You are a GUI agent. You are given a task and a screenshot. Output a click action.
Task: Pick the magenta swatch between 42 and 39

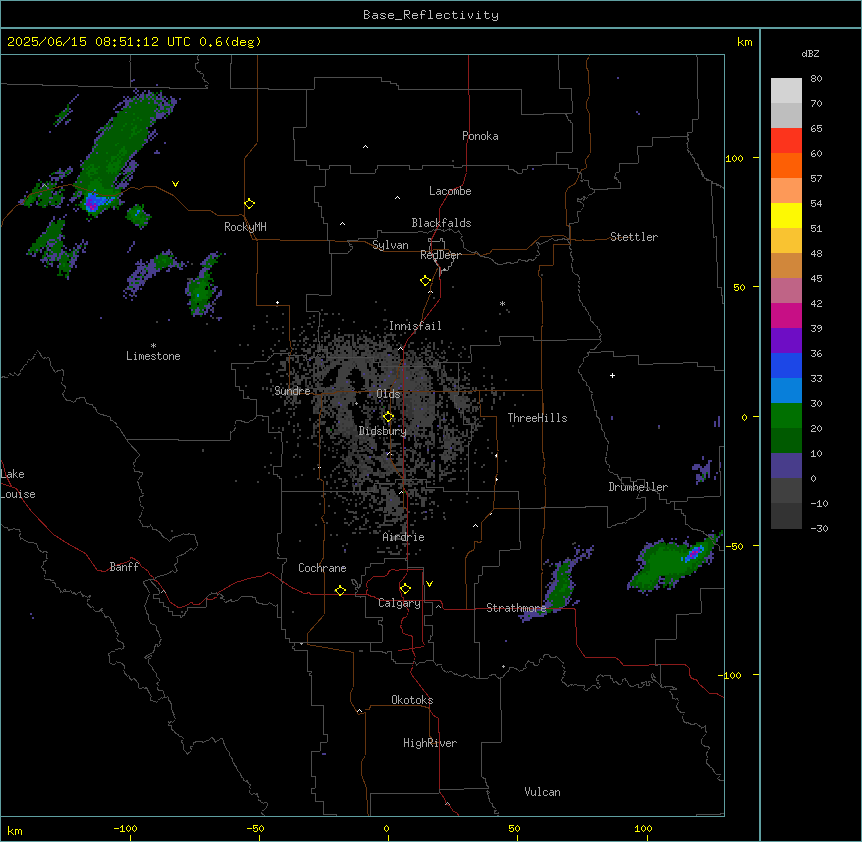pyautogui.click(x=786, y=315)
